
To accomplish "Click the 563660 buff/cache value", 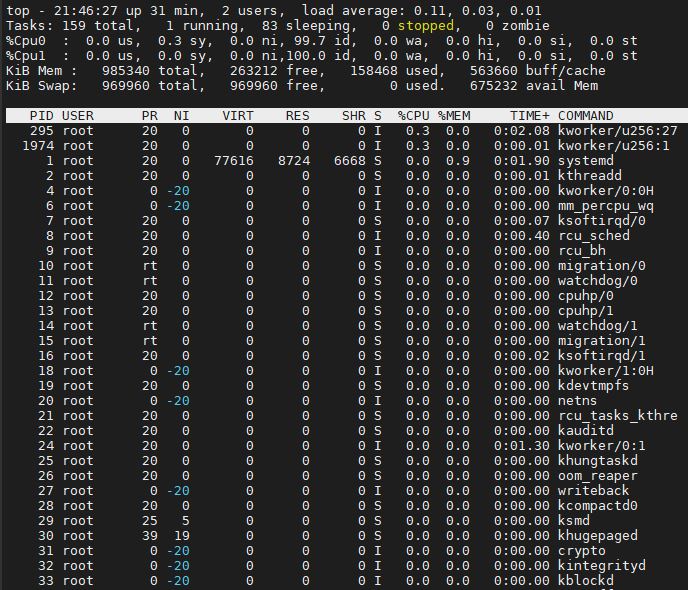I will pyautogui.click(x=494, y=71).
